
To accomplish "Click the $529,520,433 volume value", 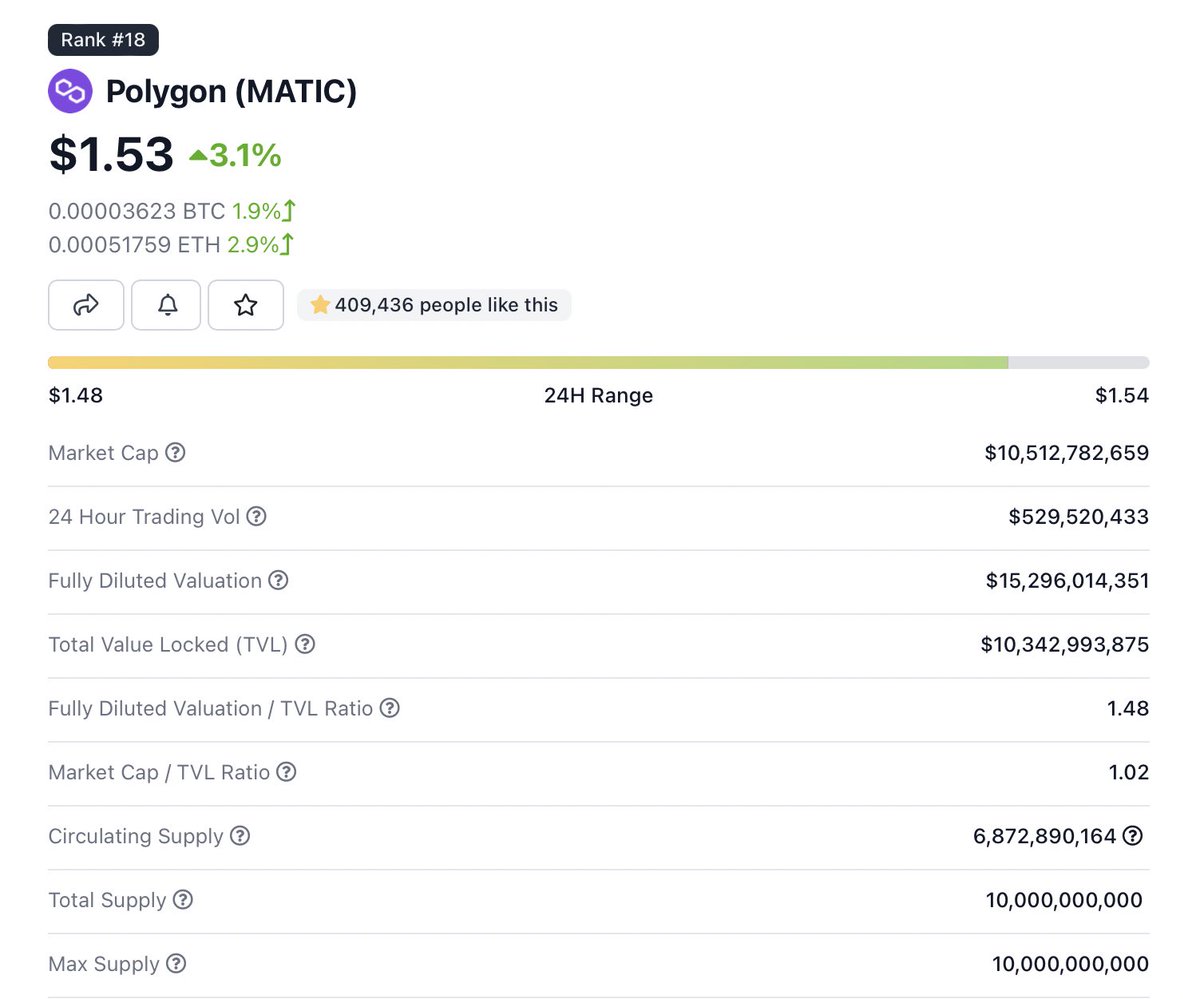I will [1079, 517].
